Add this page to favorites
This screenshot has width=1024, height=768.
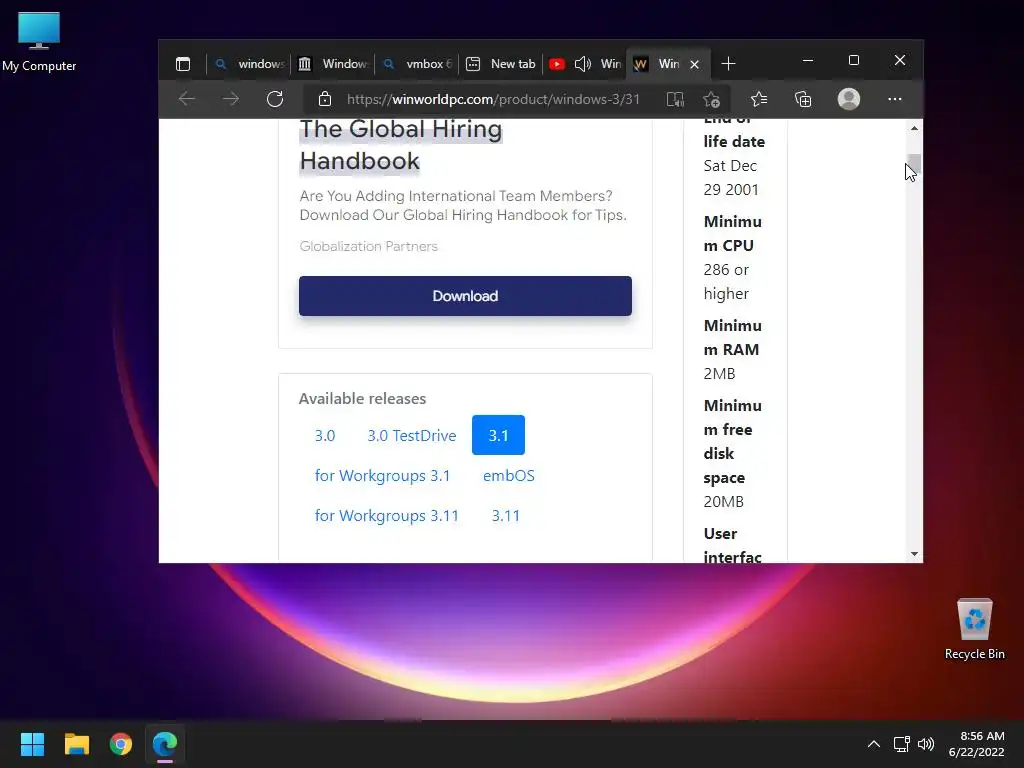[x=712, y=99]
